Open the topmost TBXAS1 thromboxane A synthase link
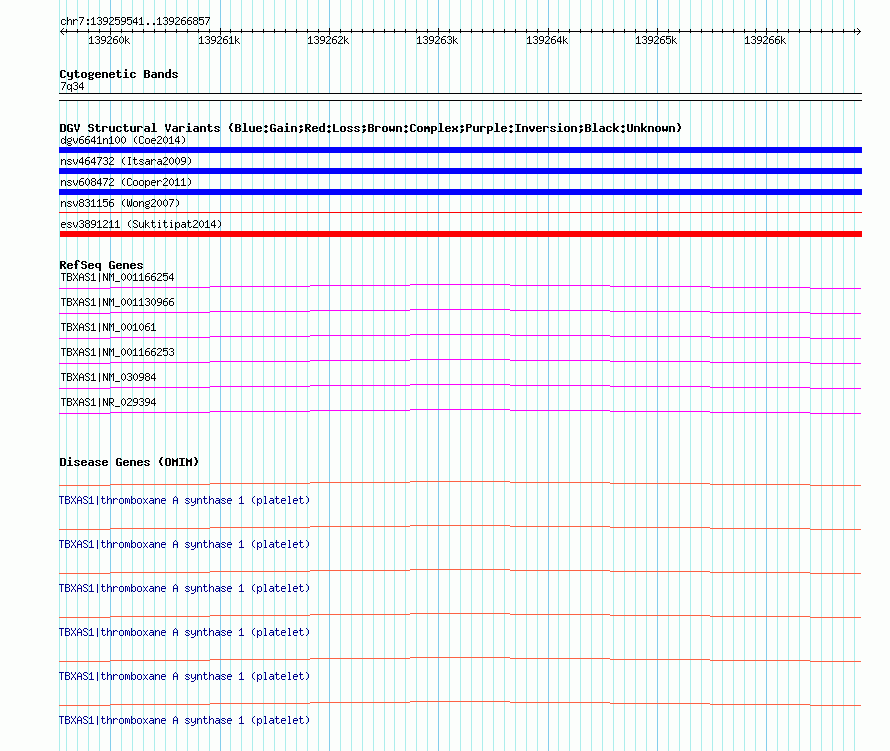This screenshot has width=890, height=751. pyautogui.click(x=184, y=501)
